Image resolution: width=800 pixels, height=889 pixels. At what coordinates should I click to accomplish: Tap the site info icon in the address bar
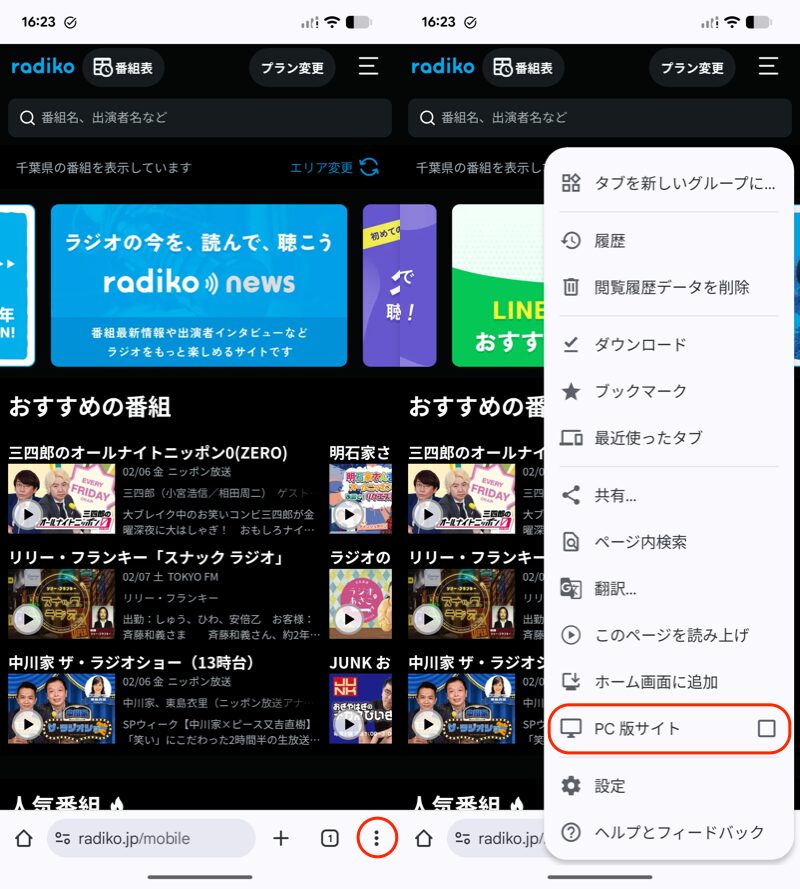coord(62,837)
